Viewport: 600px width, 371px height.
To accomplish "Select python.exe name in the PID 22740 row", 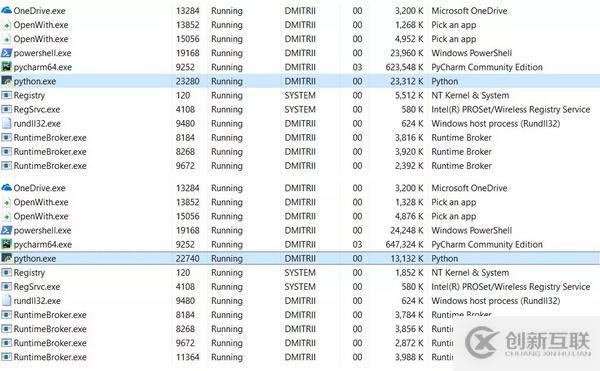I will tap(35, 259).
